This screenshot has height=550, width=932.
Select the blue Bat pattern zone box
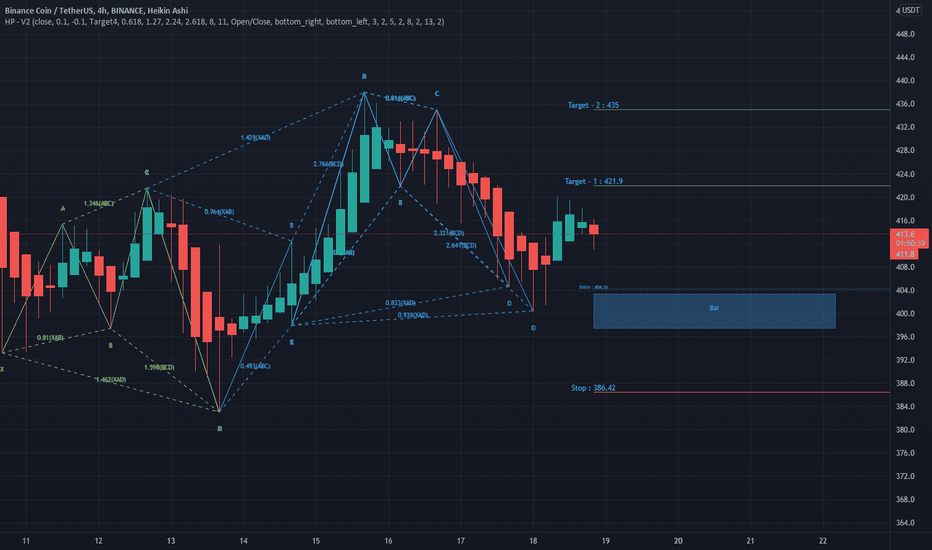[714, 311]
